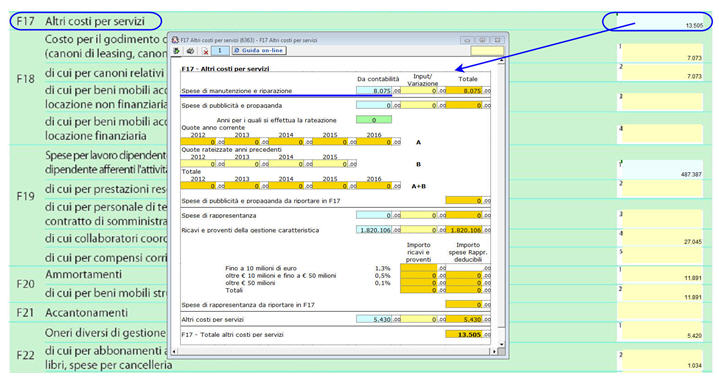The height and width of the screenshot is (384, 719).
Task: Click F17 Totale altri costi per servizi value 13.505
Action: (464, 335)
